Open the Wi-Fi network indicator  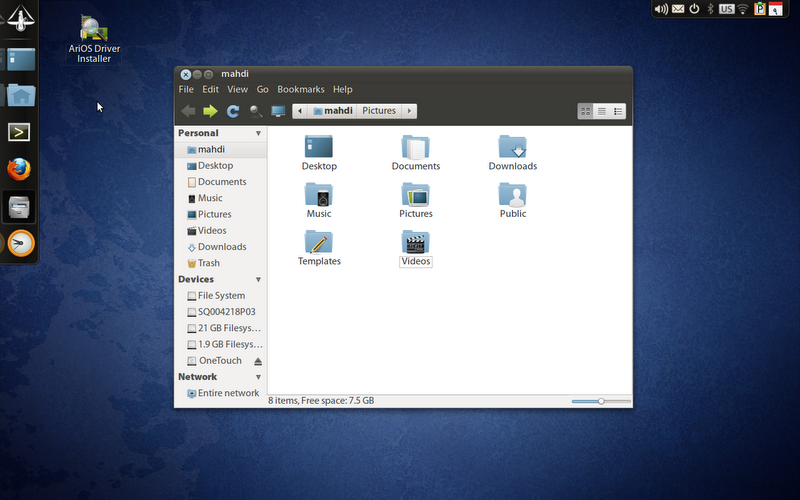743,9
